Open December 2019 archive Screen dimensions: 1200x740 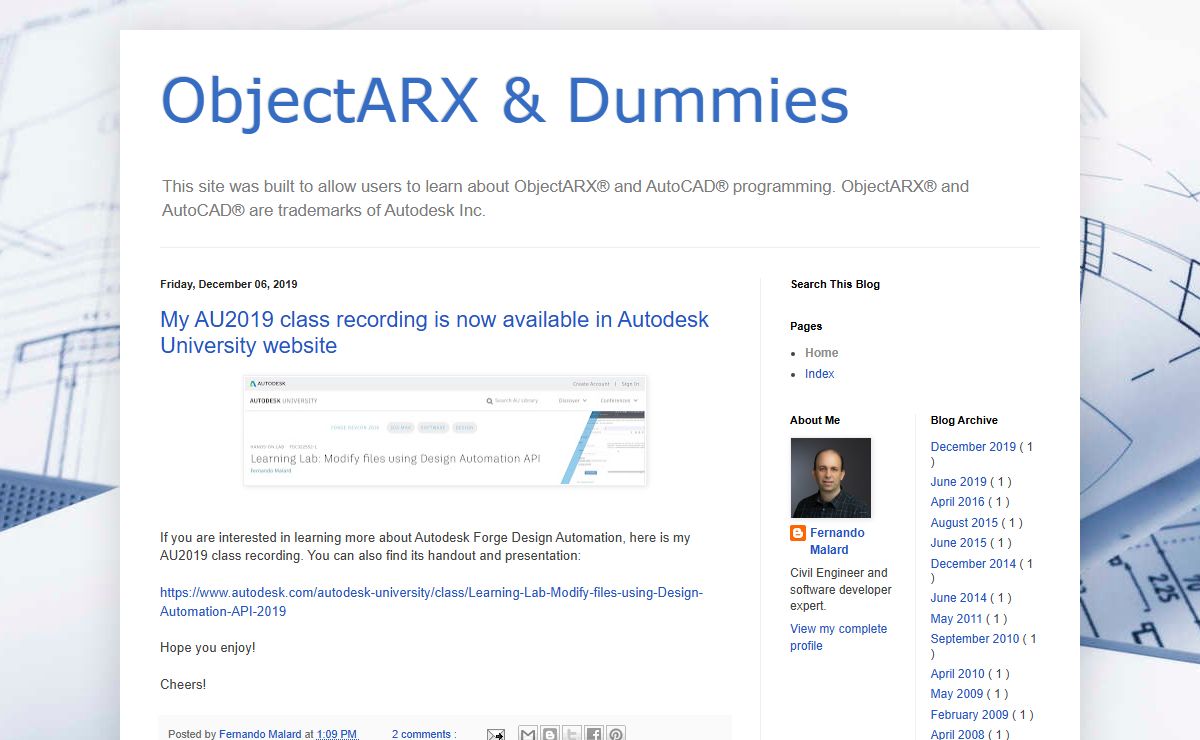[973, 447]
